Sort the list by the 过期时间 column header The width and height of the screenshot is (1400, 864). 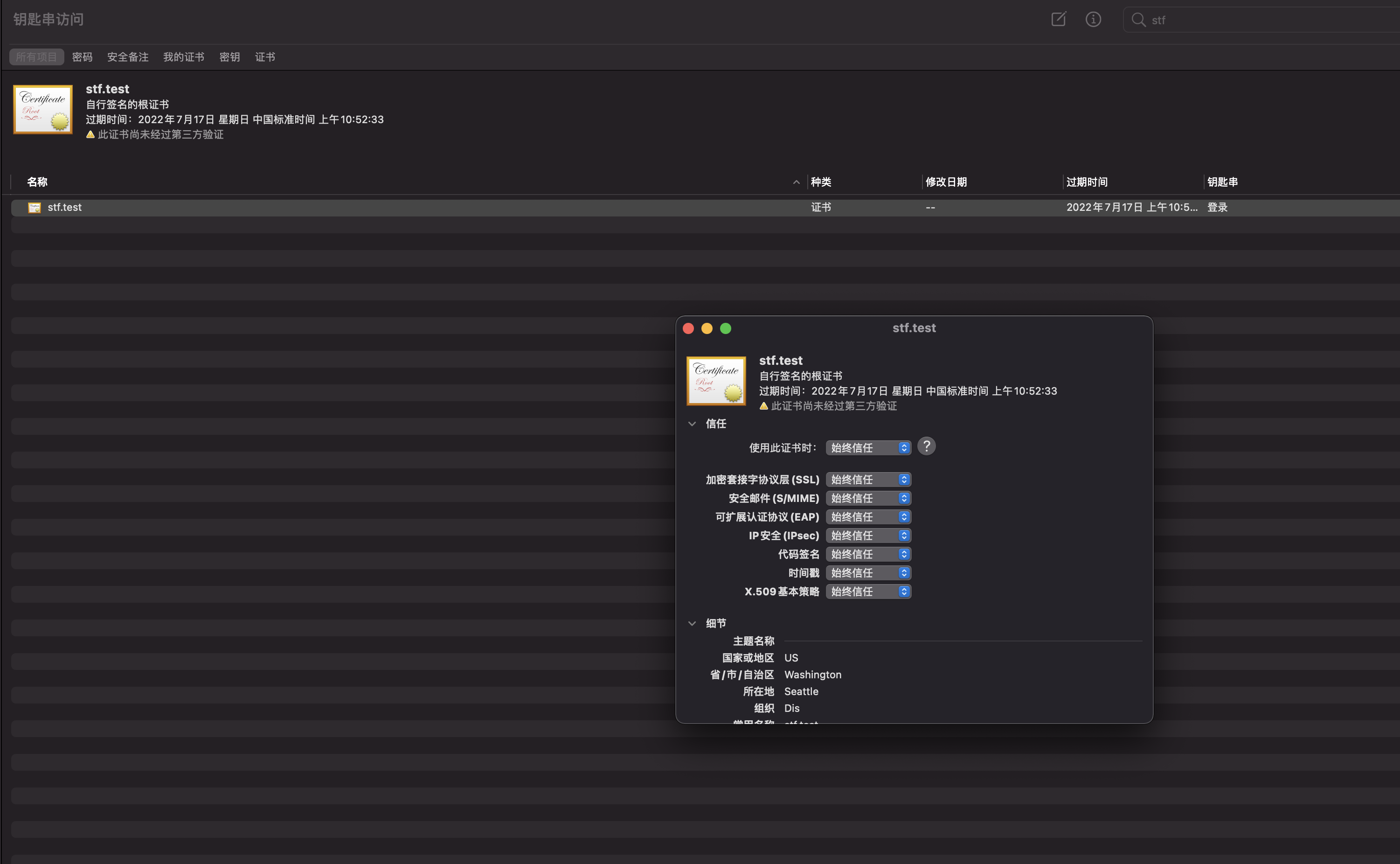click(x=1087, y=182)
